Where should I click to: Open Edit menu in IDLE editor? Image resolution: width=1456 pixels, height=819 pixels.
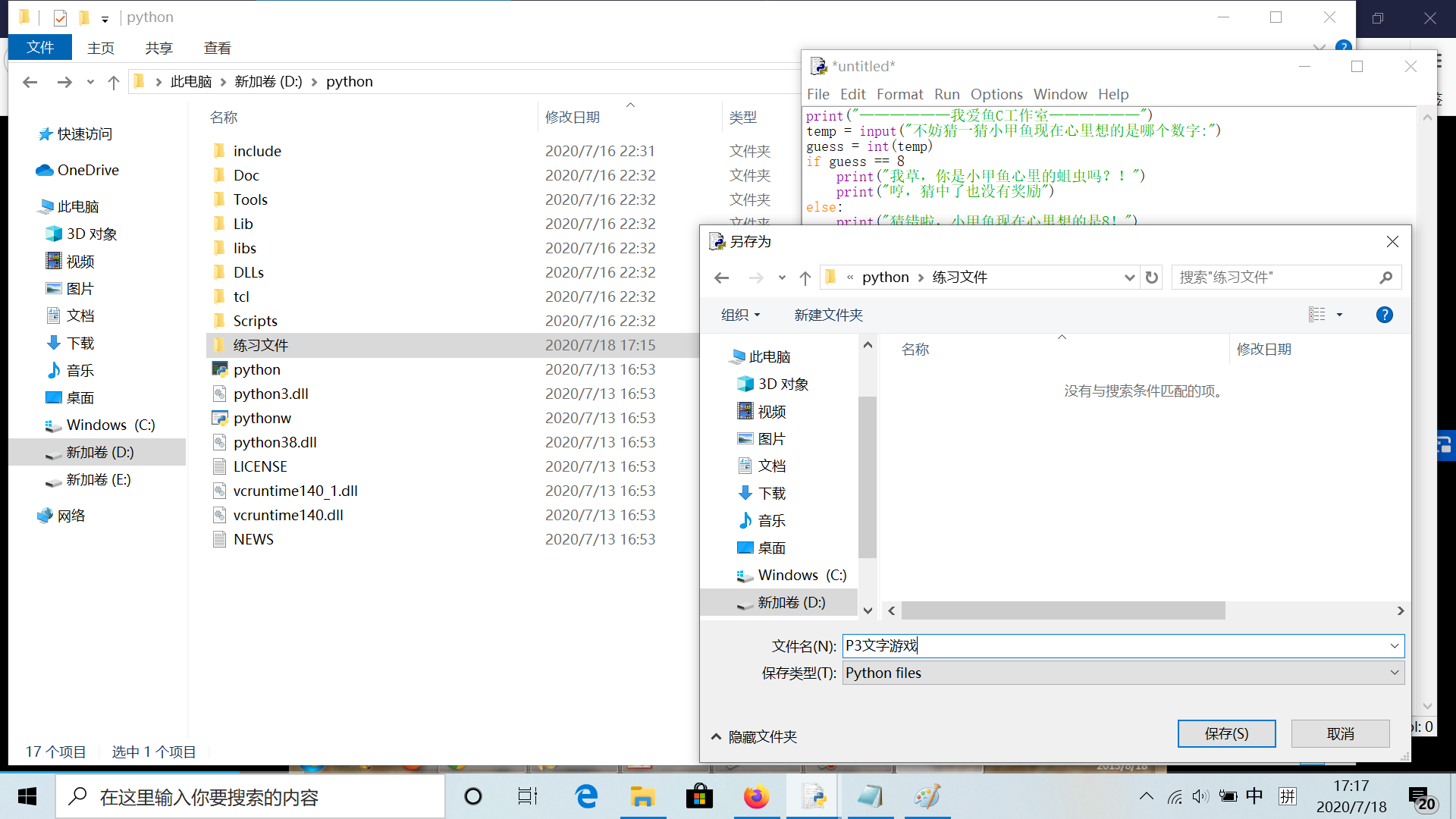tap(852, 94)
